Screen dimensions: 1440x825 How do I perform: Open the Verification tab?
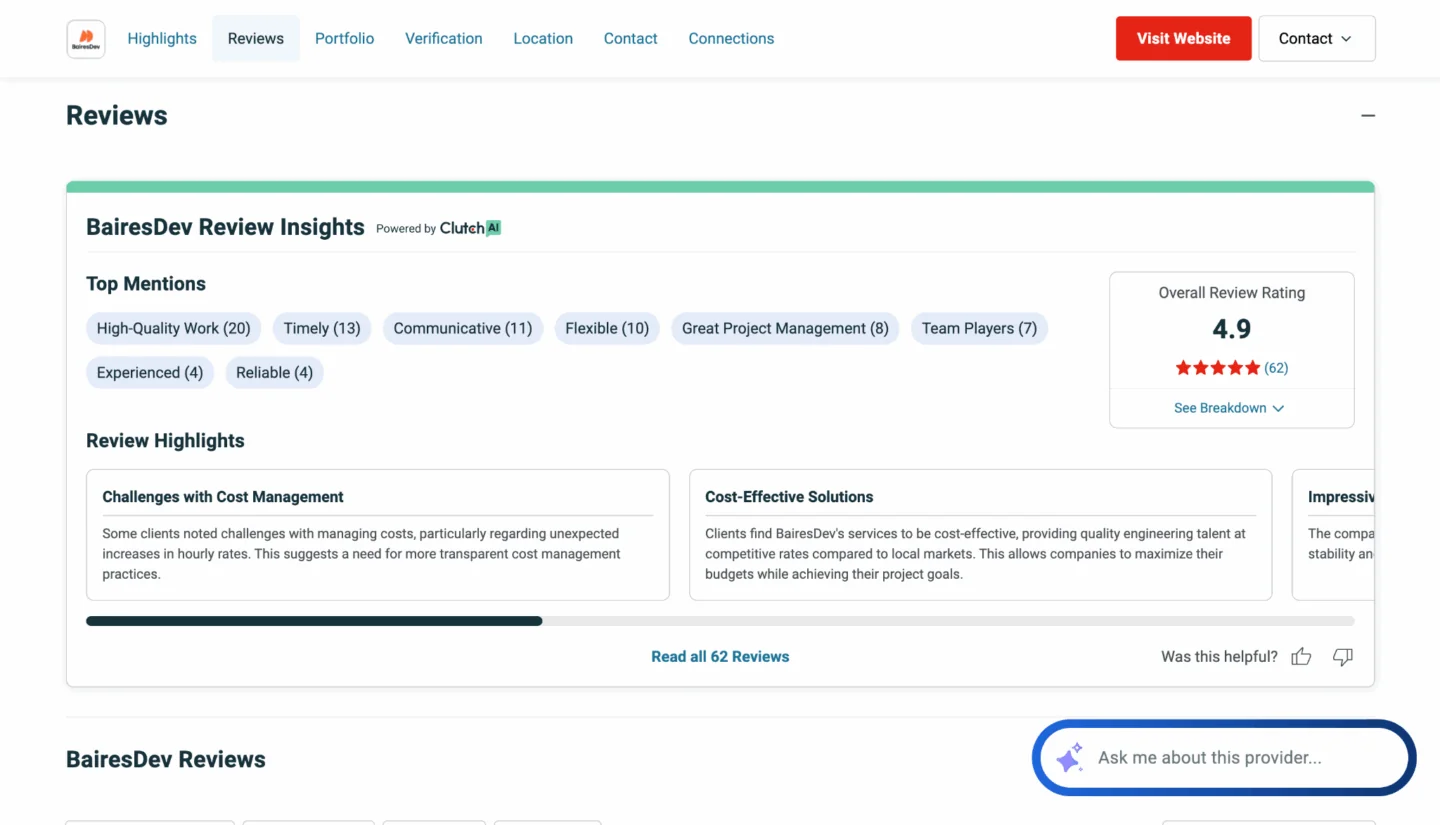tap(444, 38)
